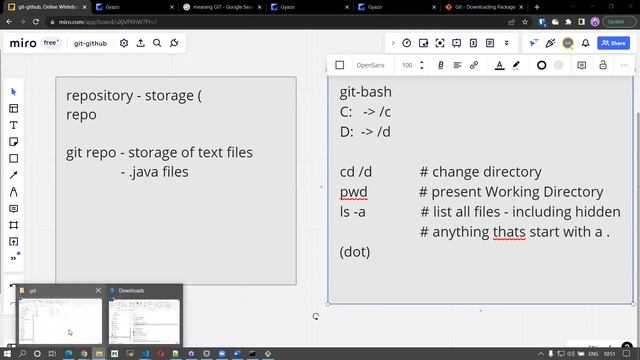This screenshot has height=360, width=640.
Task: Close the .git preview thumbnail
Action: pos(98,290)
